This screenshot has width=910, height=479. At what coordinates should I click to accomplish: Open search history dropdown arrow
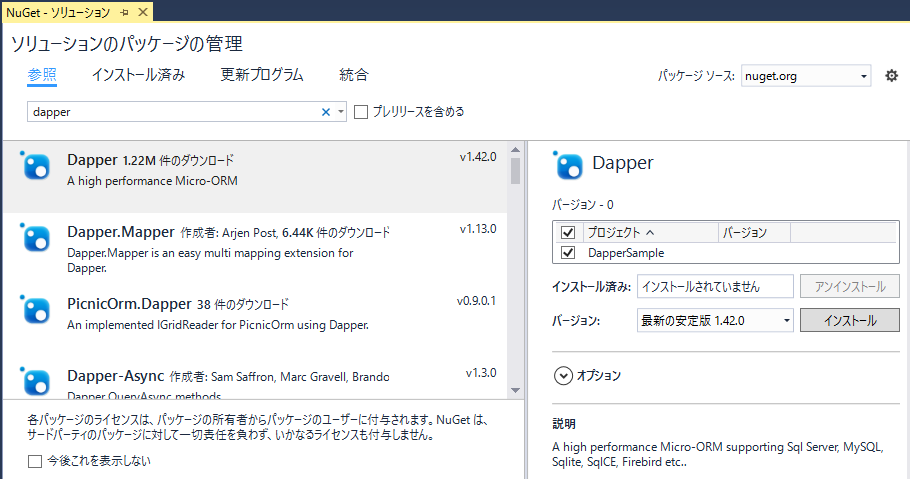tap(341, 111)
